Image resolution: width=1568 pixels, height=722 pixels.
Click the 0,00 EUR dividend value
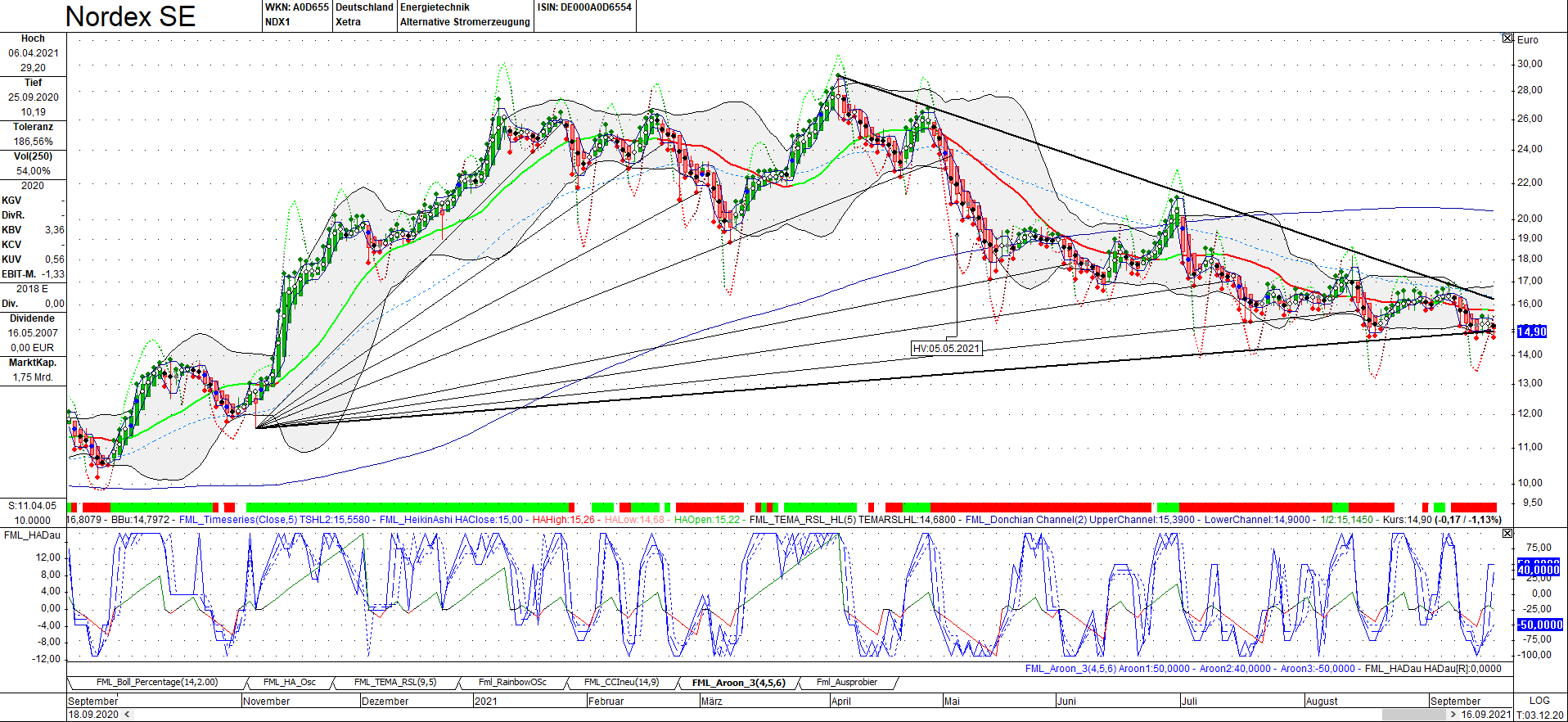tap(33, 348)
